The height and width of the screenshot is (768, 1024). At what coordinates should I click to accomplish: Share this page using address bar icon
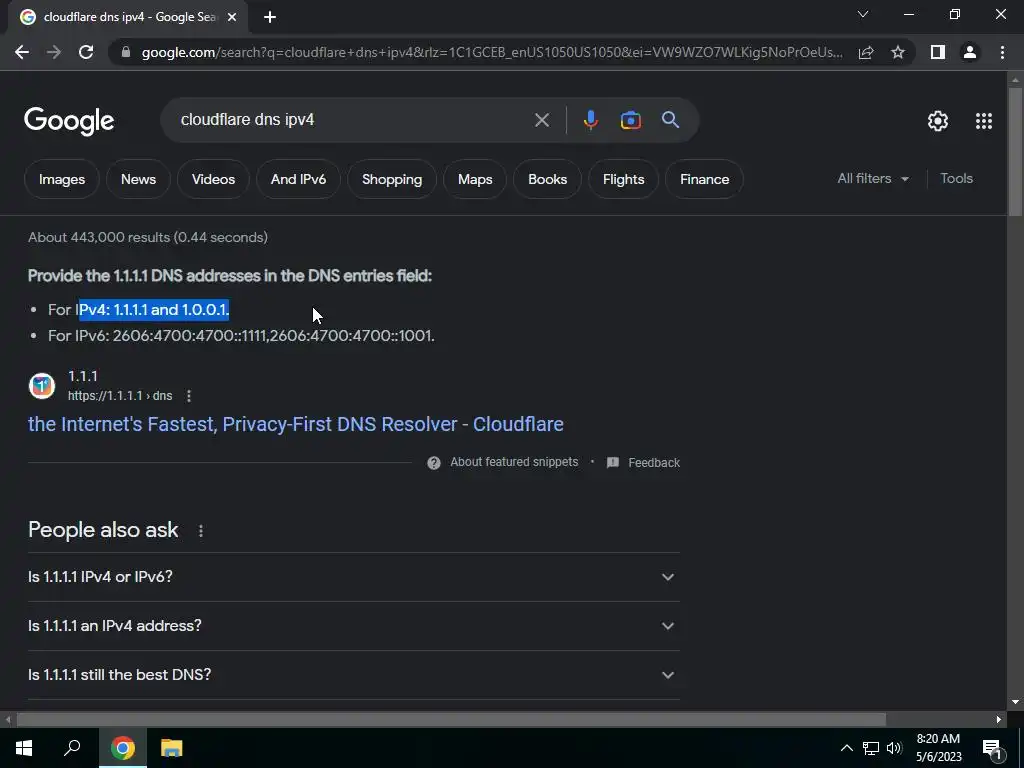(x=866, y=52)
